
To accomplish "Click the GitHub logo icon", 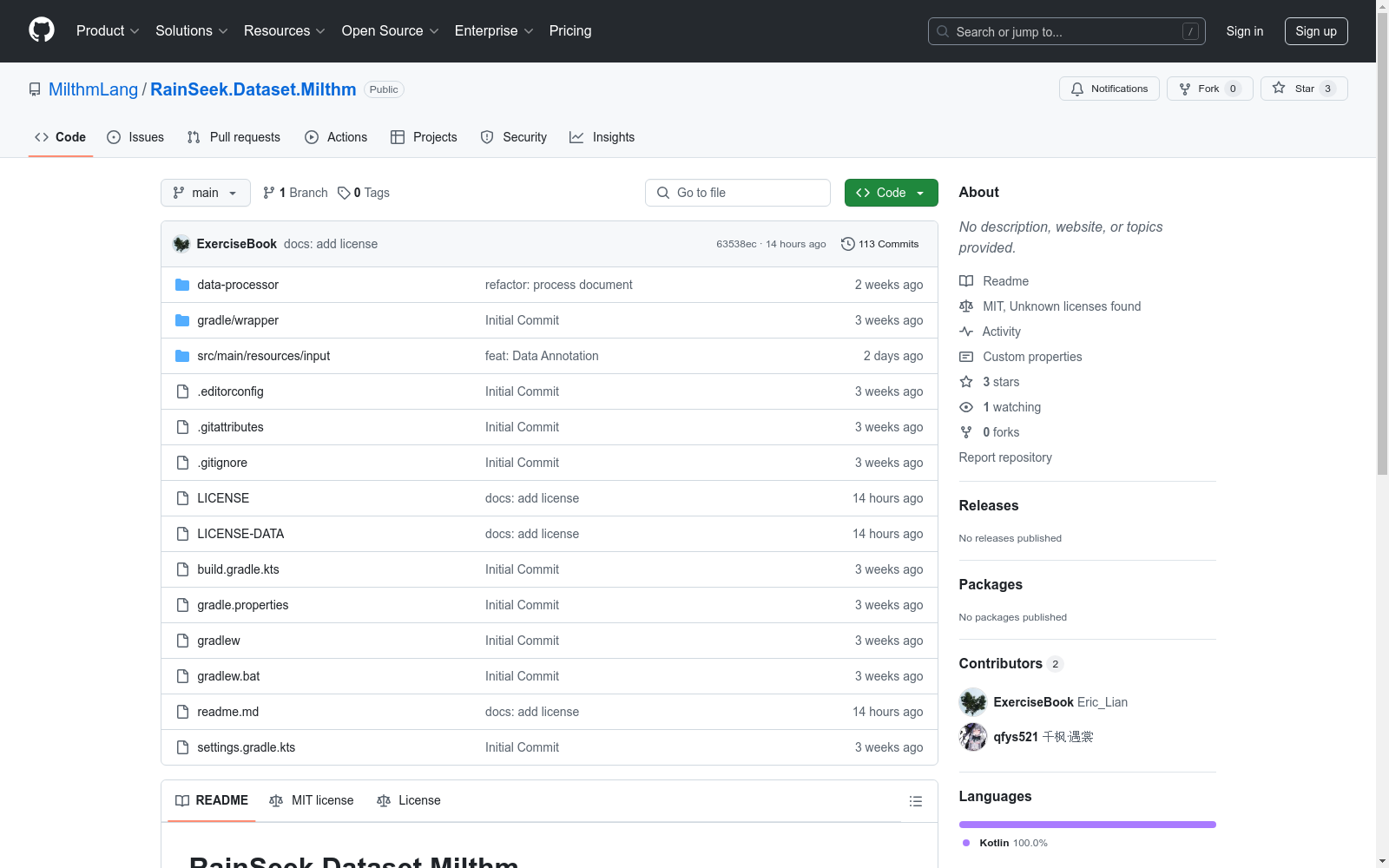I will coord(42,30).
